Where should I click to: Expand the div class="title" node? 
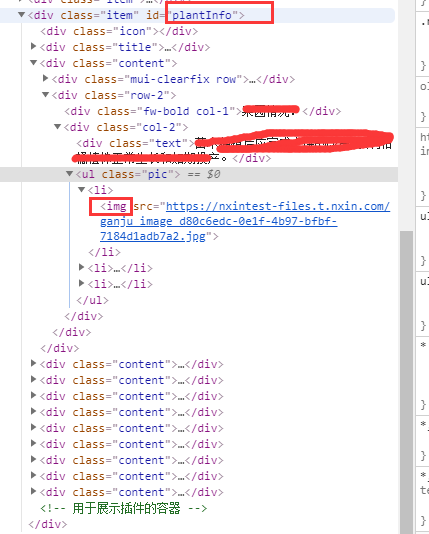coord(33,46)
